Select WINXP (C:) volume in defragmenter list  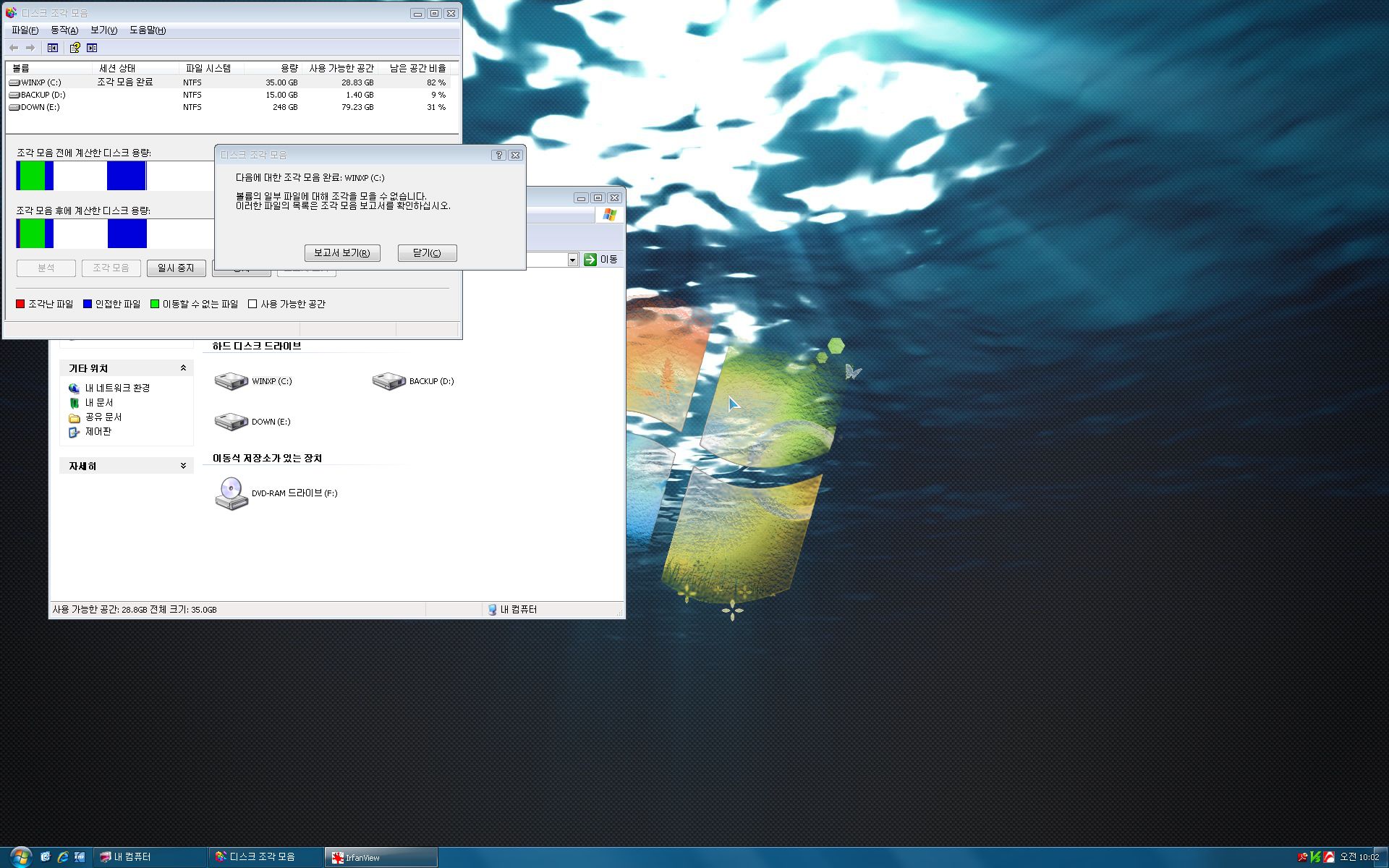[x=35, y=82]
